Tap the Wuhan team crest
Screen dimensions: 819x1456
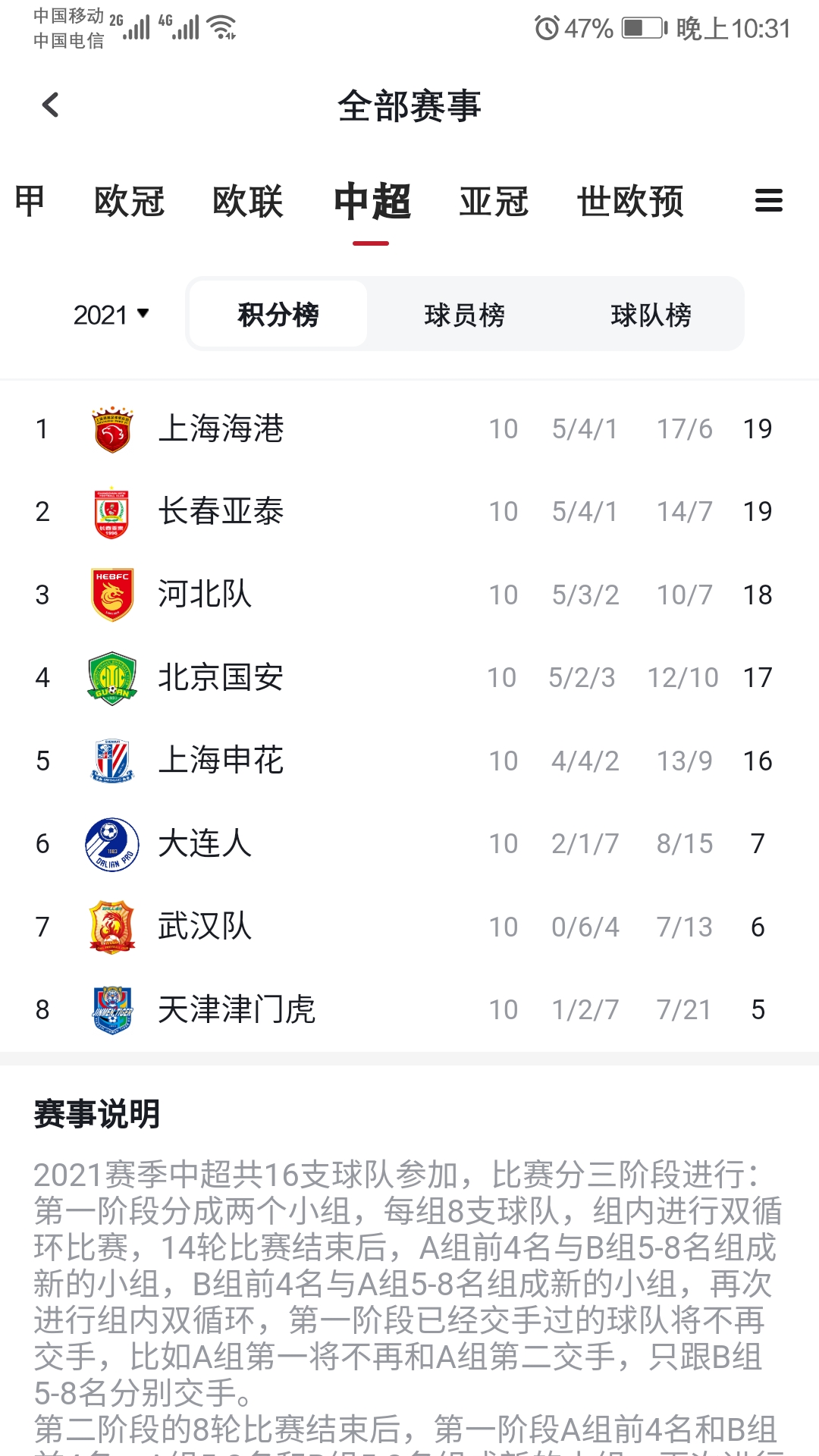[112, 927]
